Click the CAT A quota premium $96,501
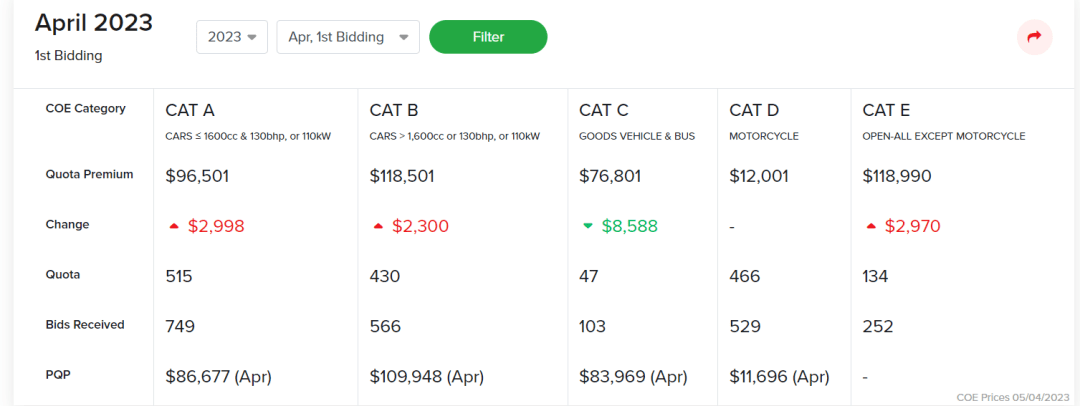 click(197, 176)
